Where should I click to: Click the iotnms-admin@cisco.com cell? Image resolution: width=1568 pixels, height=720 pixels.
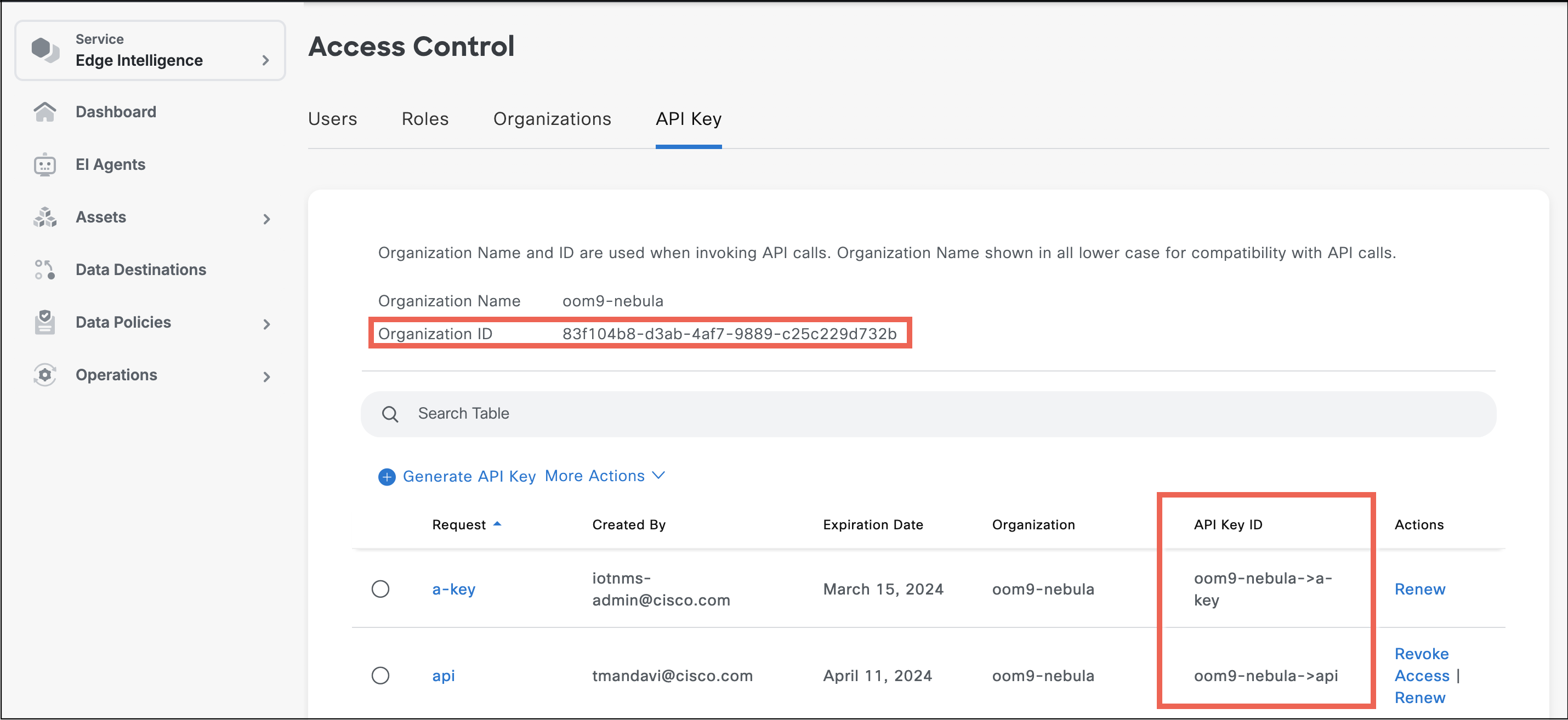661,589
